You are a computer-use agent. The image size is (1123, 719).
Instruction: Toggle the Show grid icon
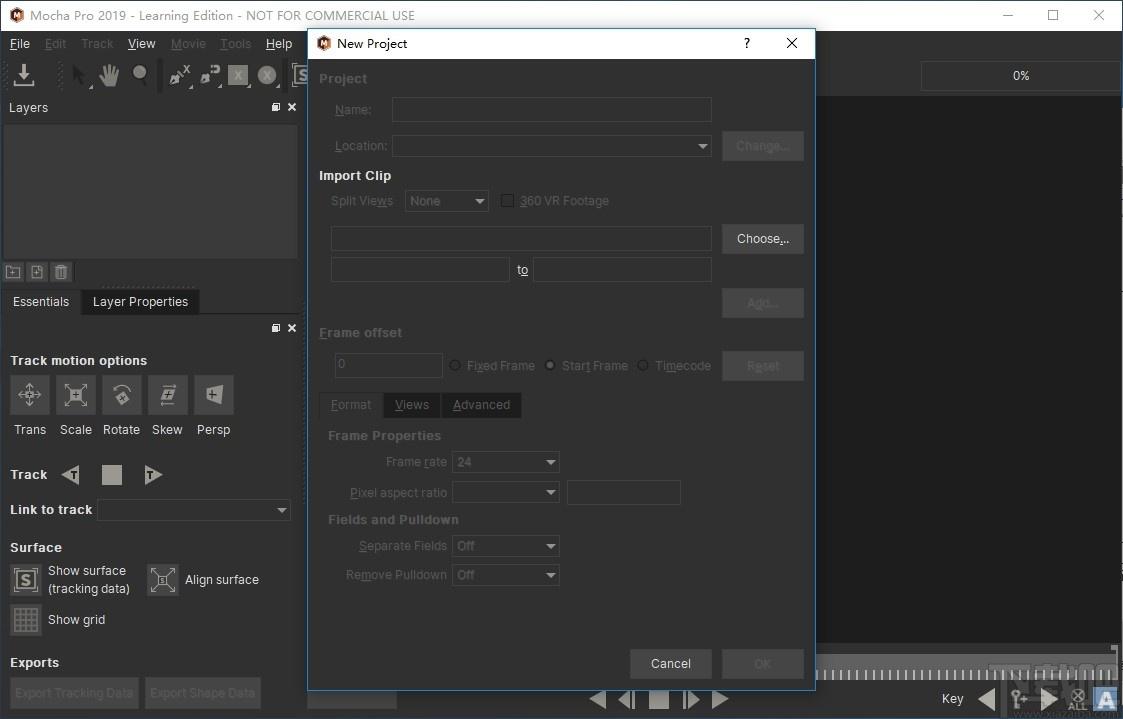pos(26,620)
